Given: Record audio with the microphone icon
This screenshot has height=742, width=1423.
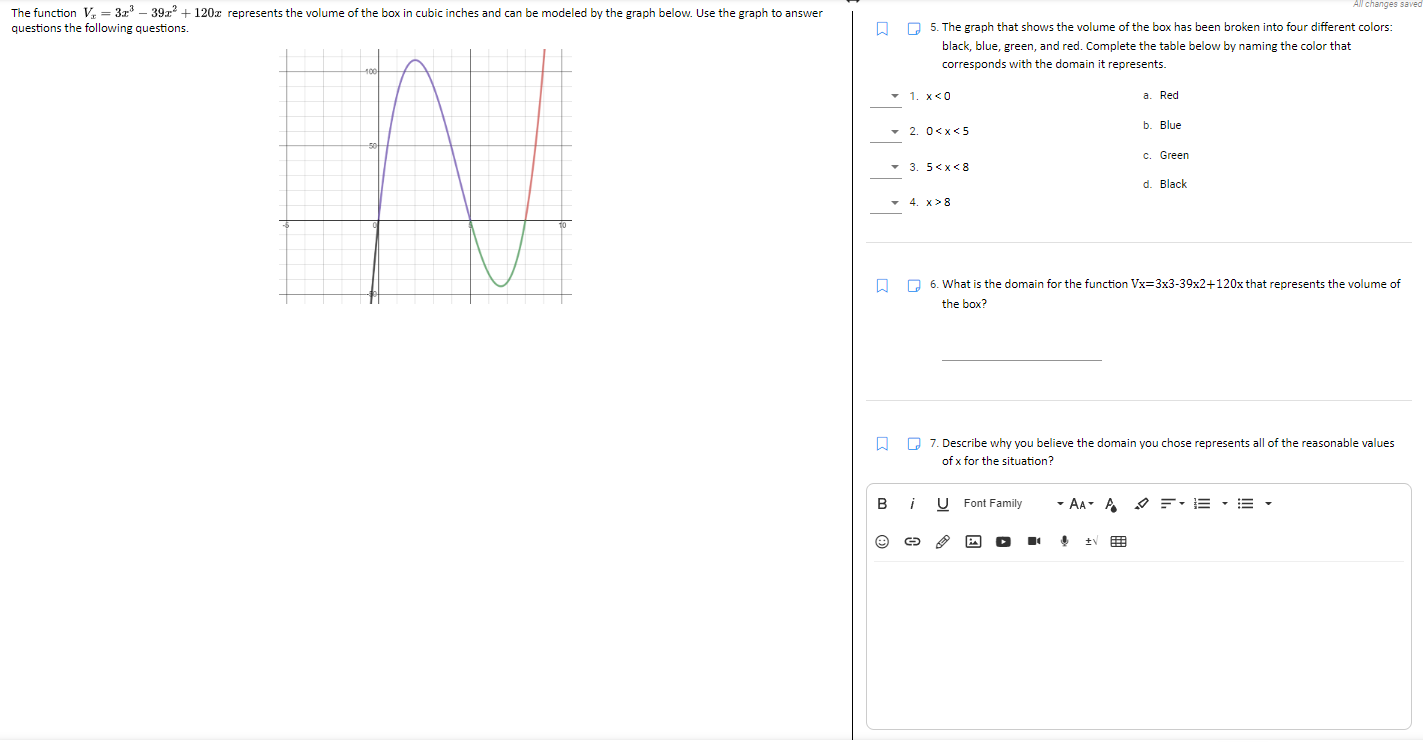Looking at the screenshot, I should (1064, 541).
